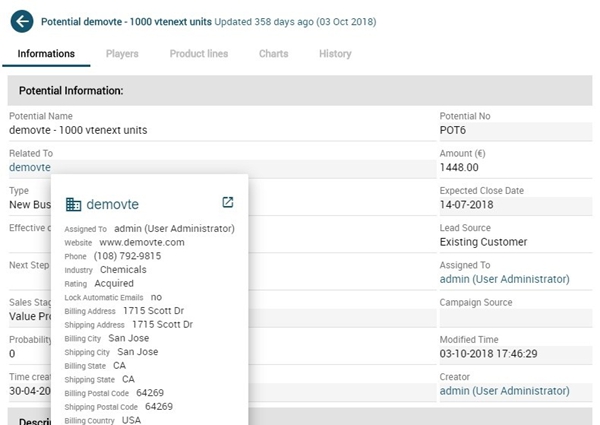Open the Players tab
The image size is (600, 425).
[x=122, y=54]
